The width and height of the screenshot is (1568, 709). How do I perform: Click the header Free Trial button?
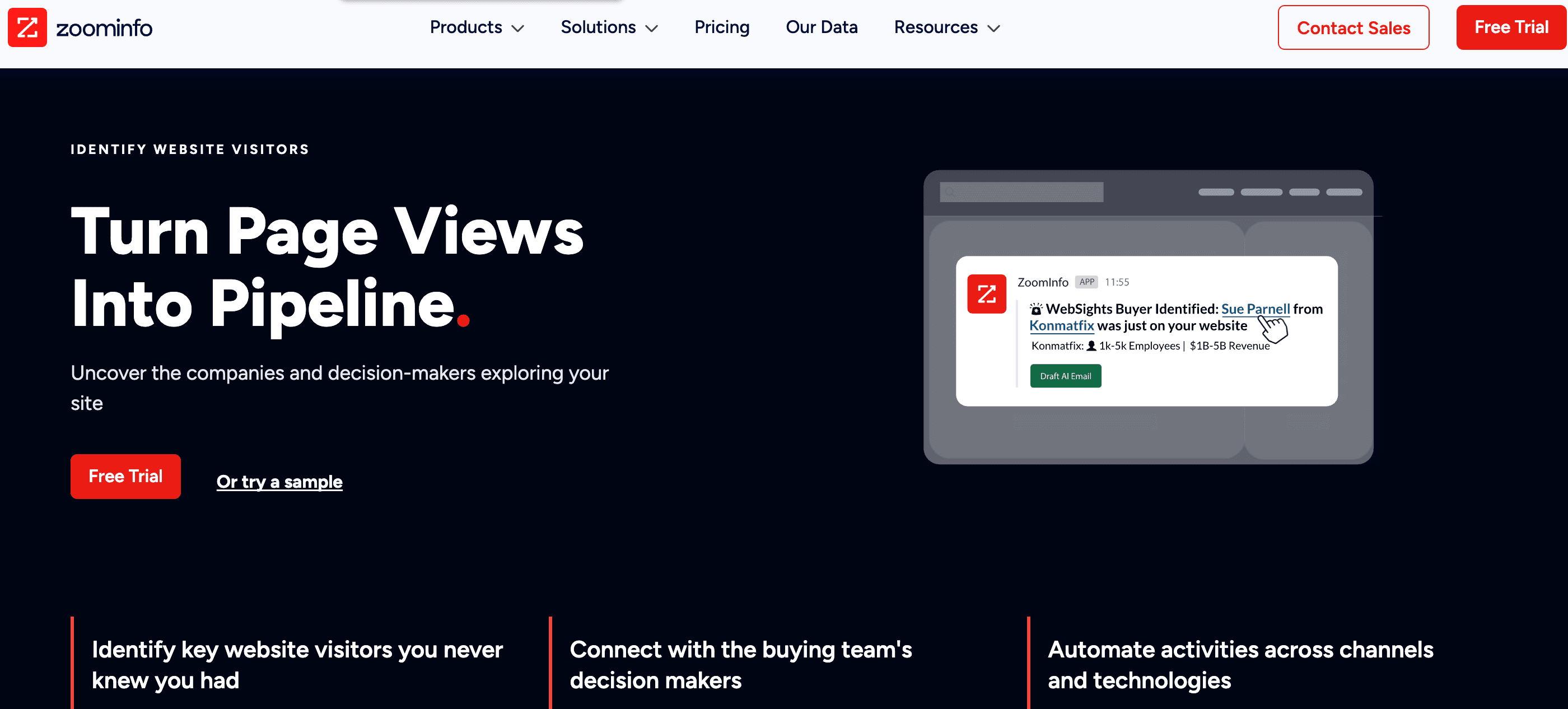[1511, 27]
